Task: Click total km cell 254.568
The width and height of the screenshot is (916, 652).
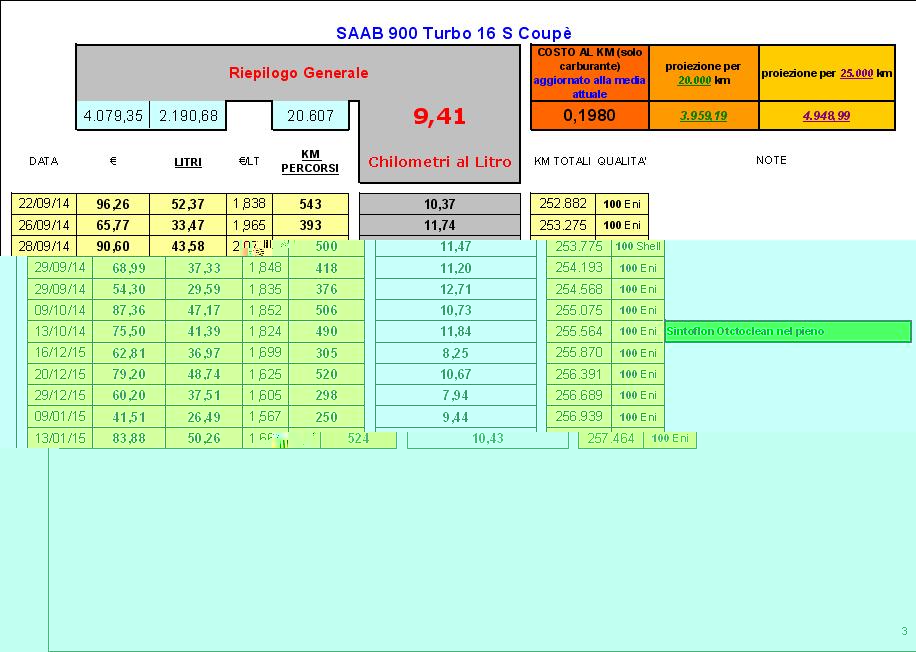Action: (579, 289)
